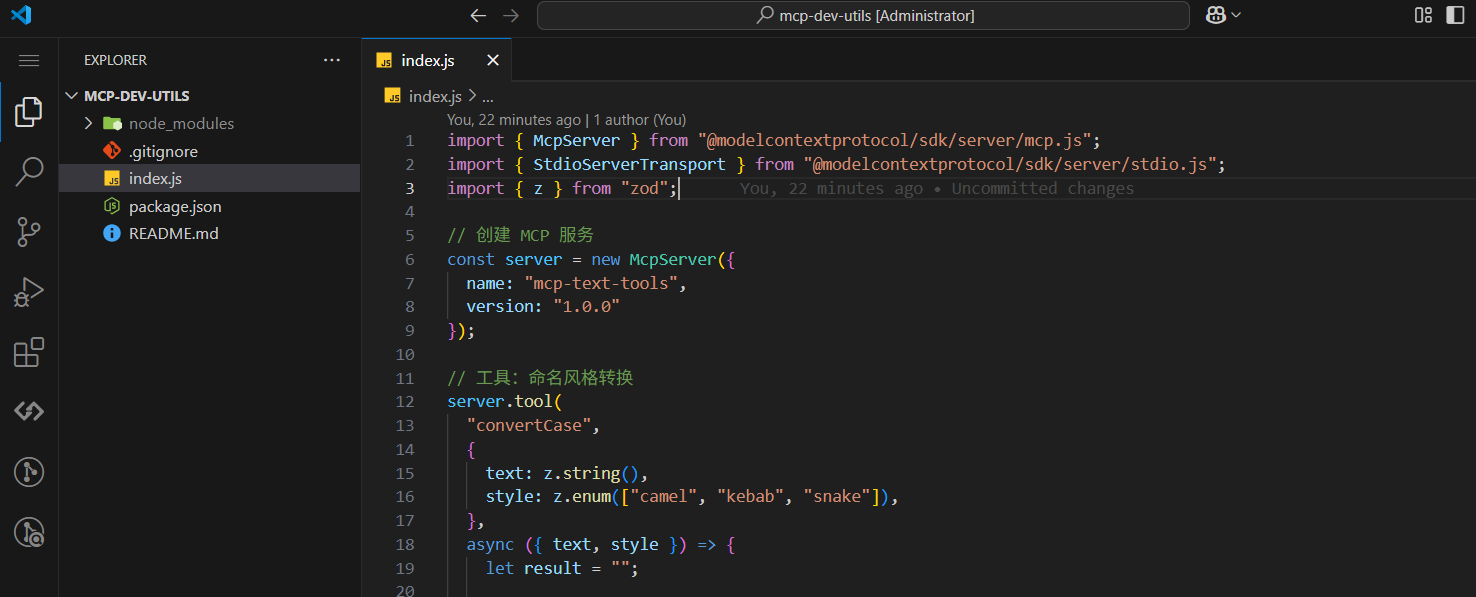Image resolution: width=1476 pixels, height=597 pixels.
Task: Open the hamburger application menu
Action: [x=29, y=61]
